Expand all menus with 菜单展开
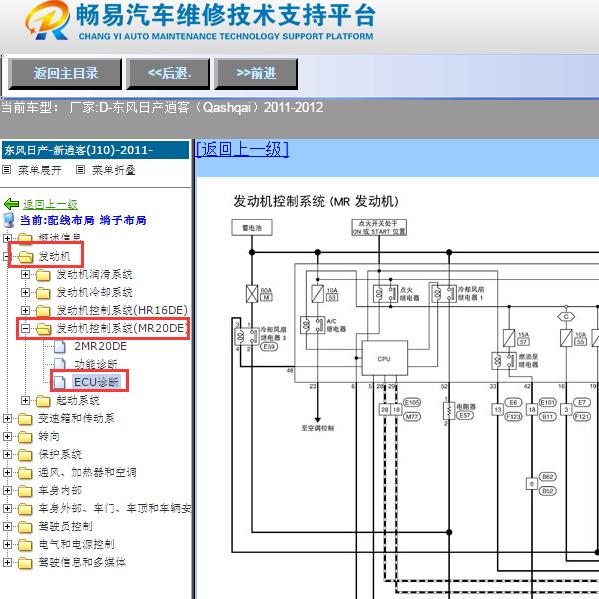Image resolution: width=599 pixels, height=599 pixels. [40, 170]
